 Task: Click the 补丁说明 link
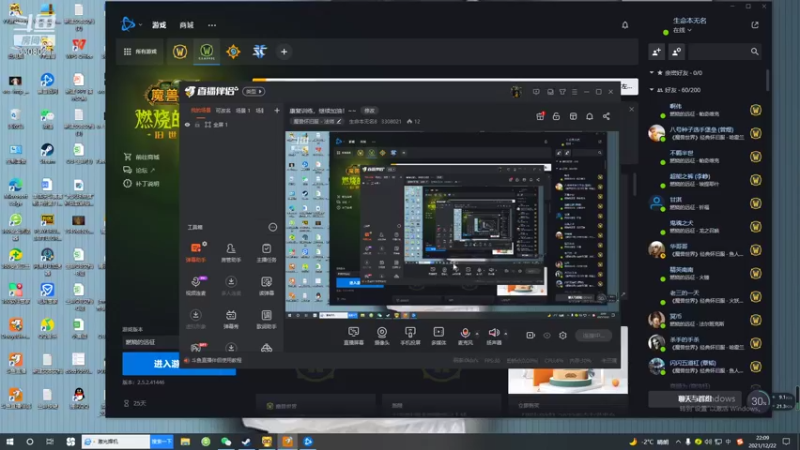[142, 184]
